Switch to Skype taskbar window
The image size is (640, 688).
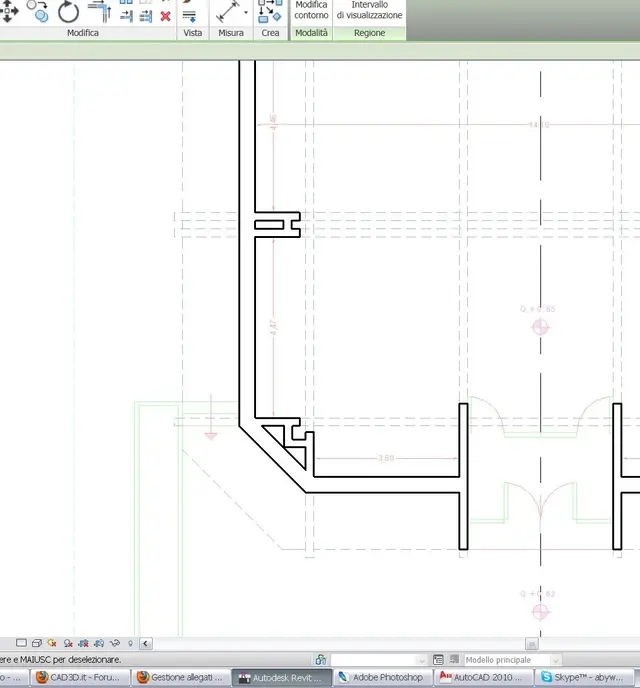(x=585, y=677)
